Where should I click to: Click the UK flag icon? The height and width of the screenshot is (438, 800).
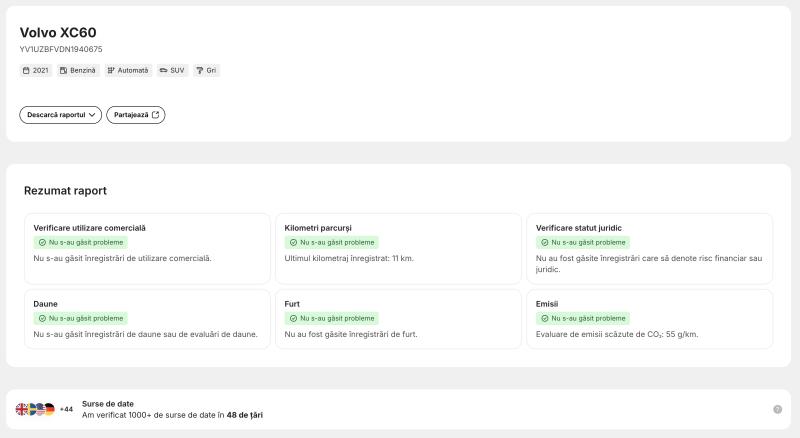(x=22, y=409)
